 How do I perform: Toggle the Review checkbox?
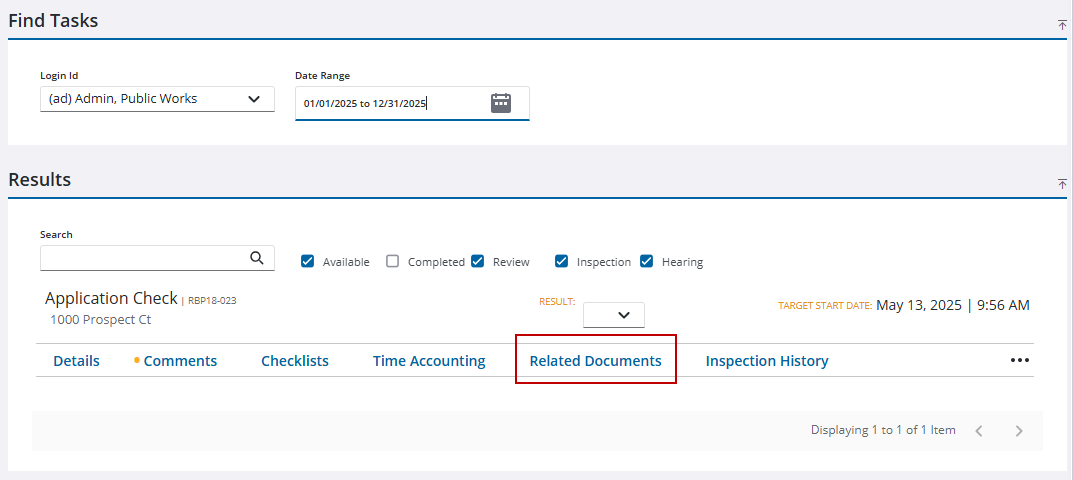478,262
